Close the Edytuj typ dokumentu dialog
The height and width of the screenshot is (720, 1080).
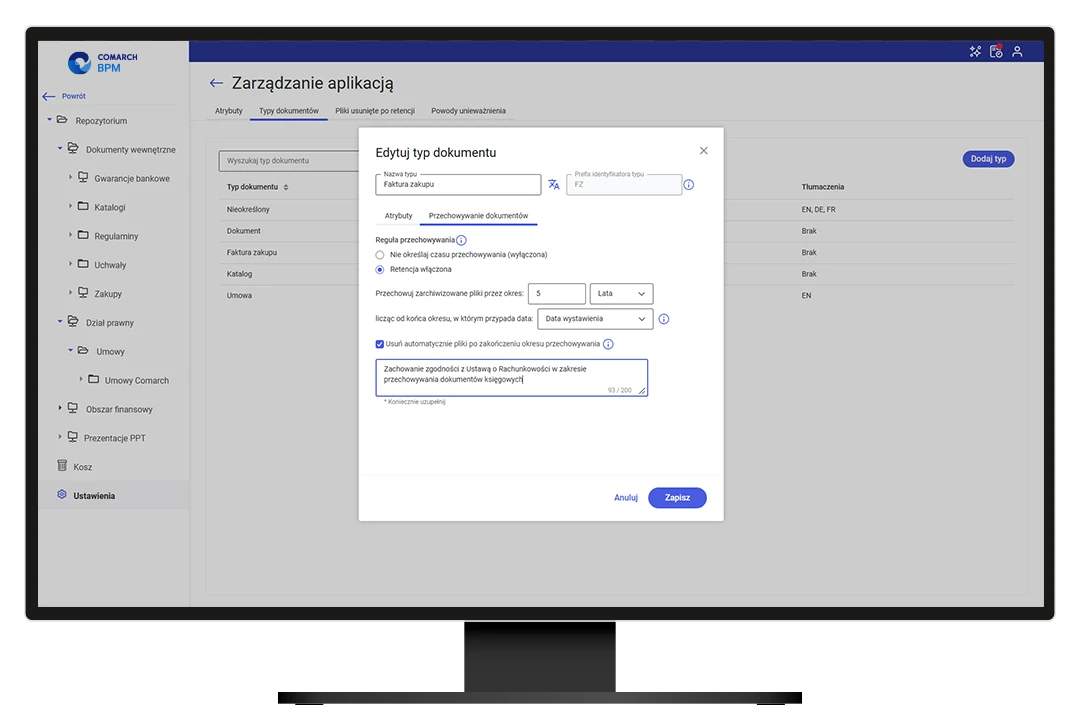703,151
